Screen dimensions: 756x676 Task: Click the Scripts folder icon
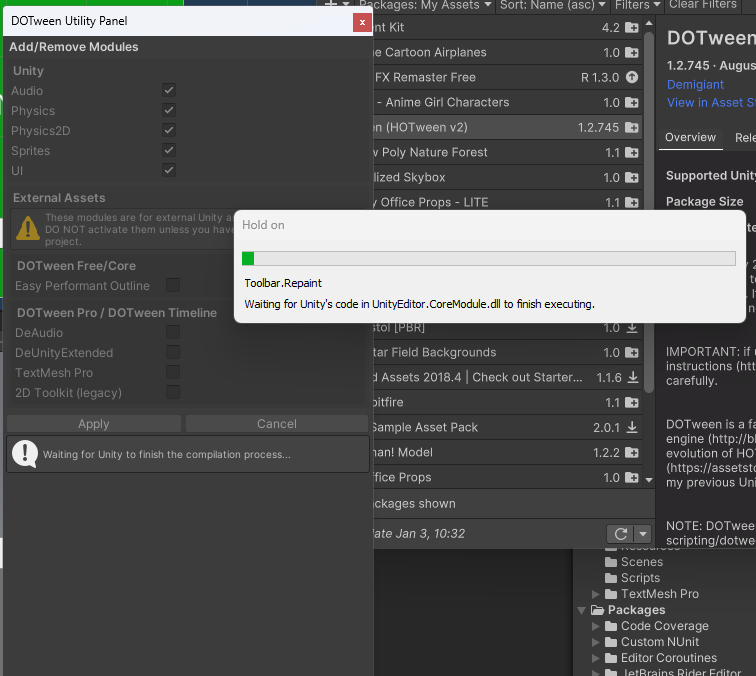coord(611,578)
